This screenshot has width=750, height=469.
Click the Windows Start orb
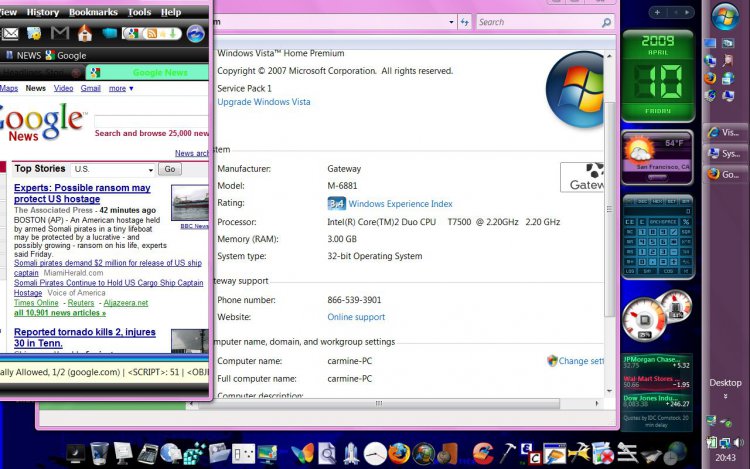click(x=725, y=16)
